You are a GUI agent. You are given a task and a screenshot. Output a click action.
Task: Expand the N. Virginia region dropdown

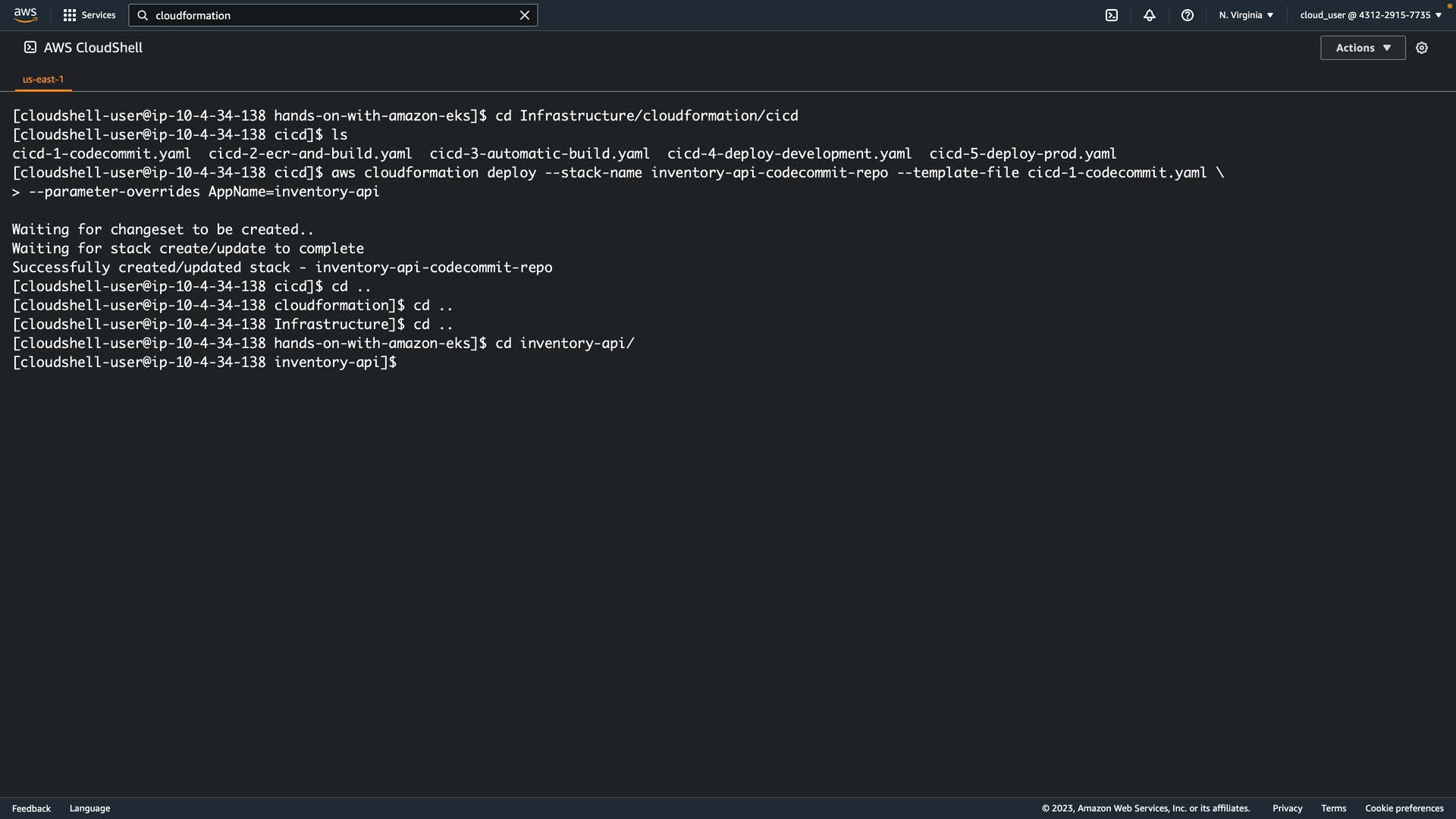click(x=1246, y=15)
